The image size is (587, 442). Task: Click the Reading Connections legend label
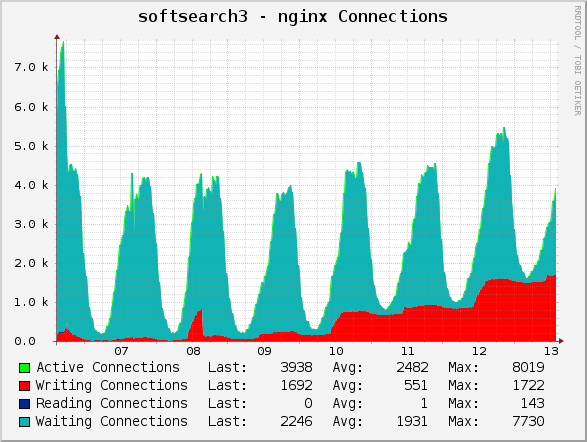pyautogui.click(x=112, y=403)
